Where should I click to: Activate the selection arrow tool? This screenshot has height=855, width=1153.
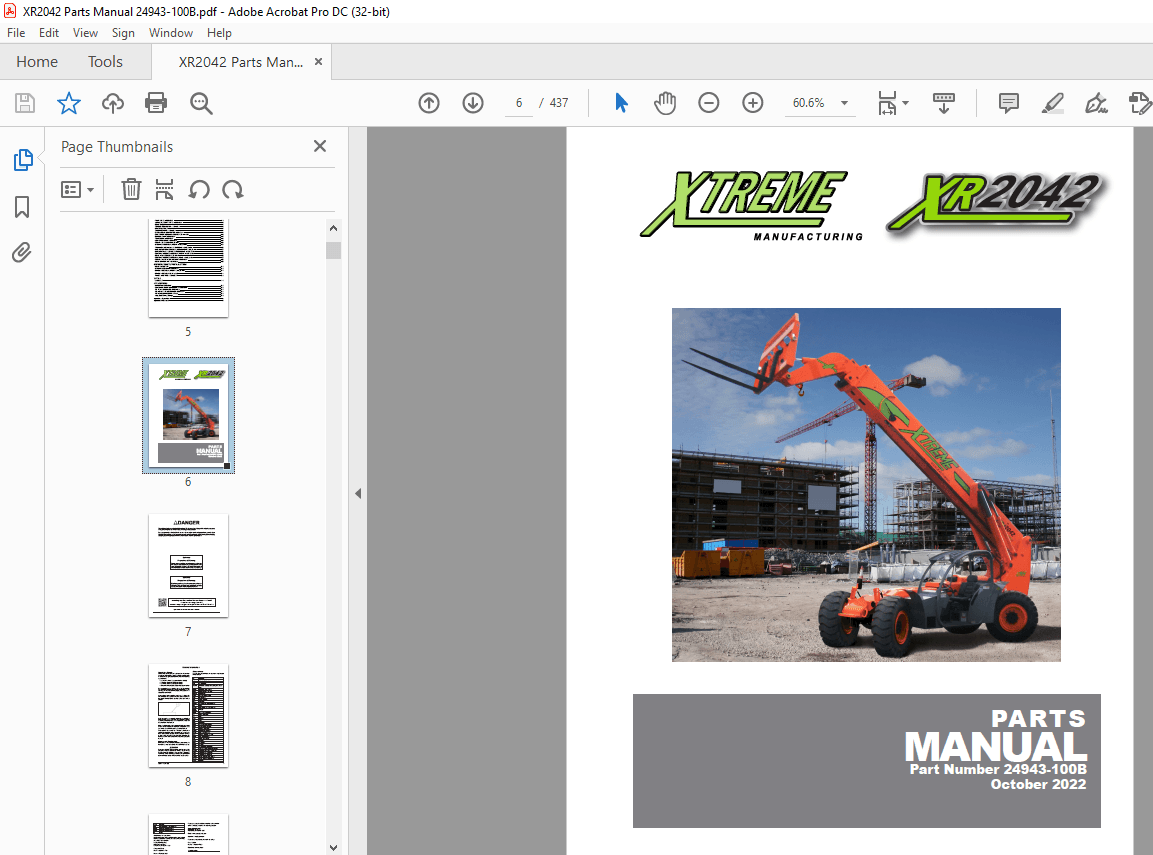(620, 102)
